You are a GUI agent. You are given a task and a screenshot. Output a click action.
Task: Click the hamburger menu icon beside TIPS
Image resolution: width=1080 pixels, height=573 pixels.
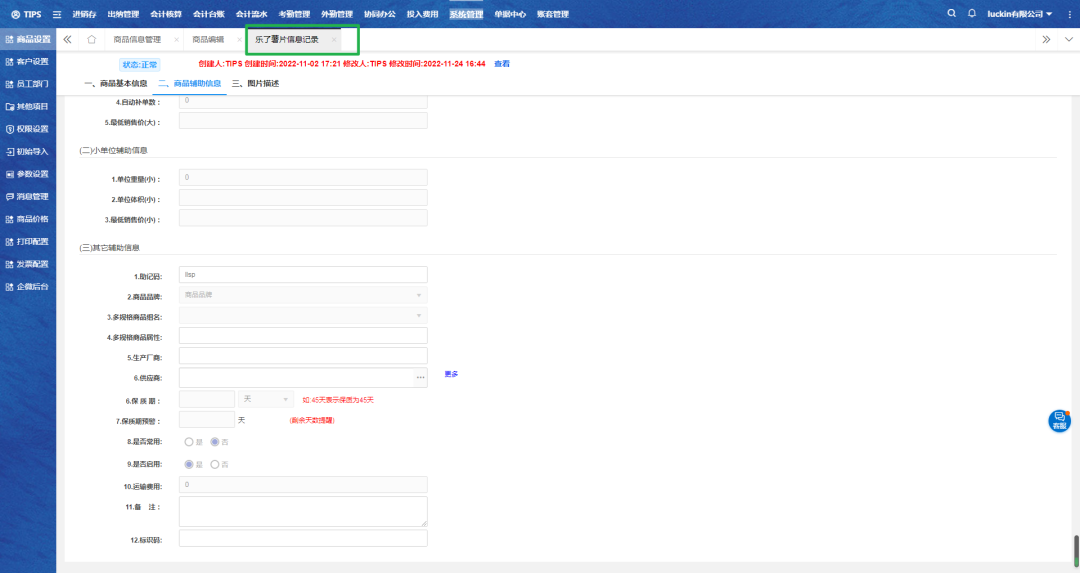tap(56, 14)
